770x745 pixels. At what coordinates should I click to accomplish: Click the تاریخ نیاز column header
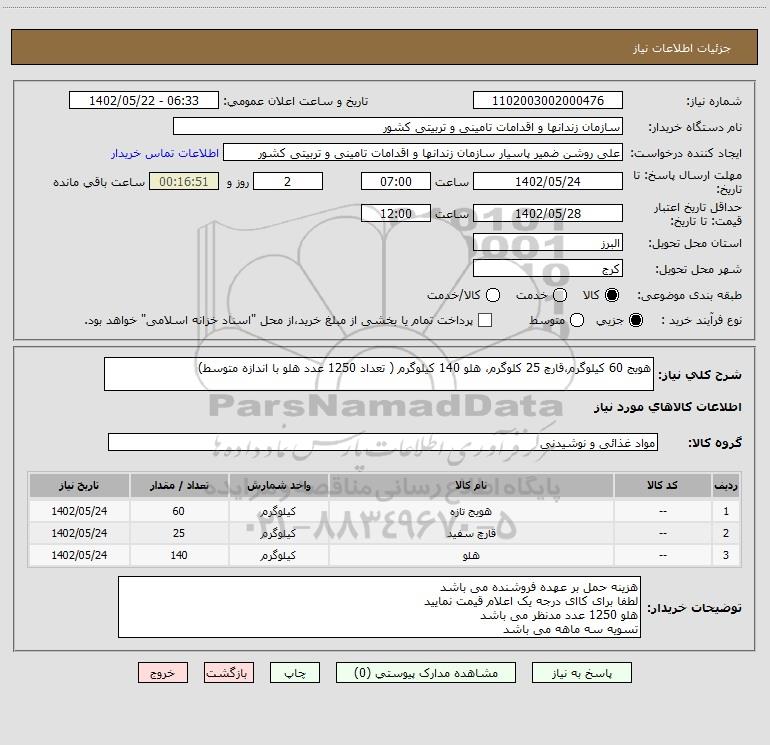tap(79, 485)
